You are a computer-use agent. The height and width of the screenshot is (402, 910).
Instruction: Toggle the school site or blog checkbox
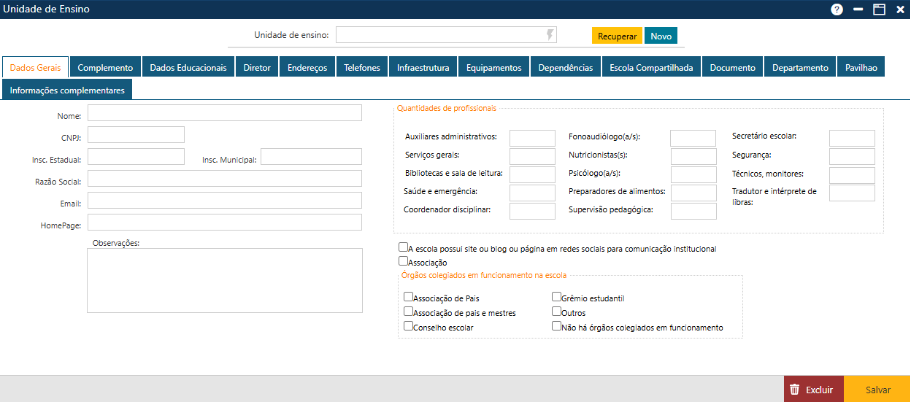[x=402, y=247]
